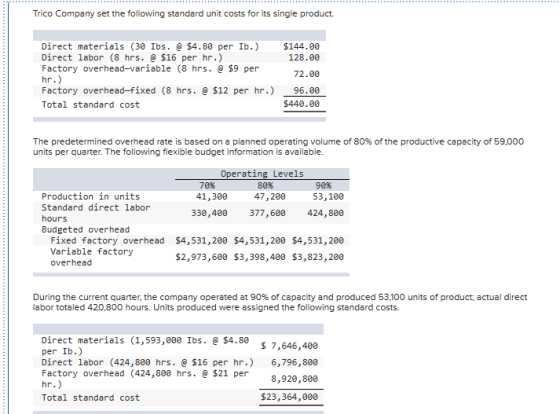Select the 70% column header
This screenshot has height=414, width=560.
207,185
